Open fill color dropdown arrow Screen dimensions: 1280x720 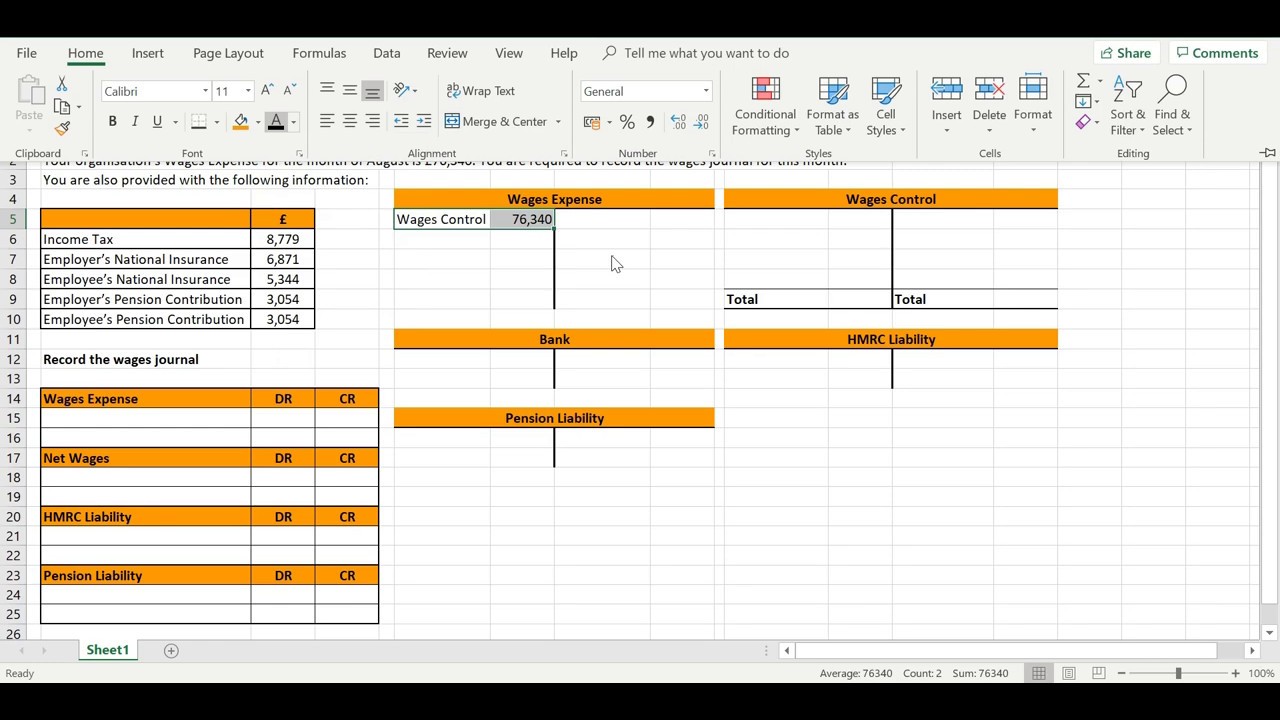(258, 122)
